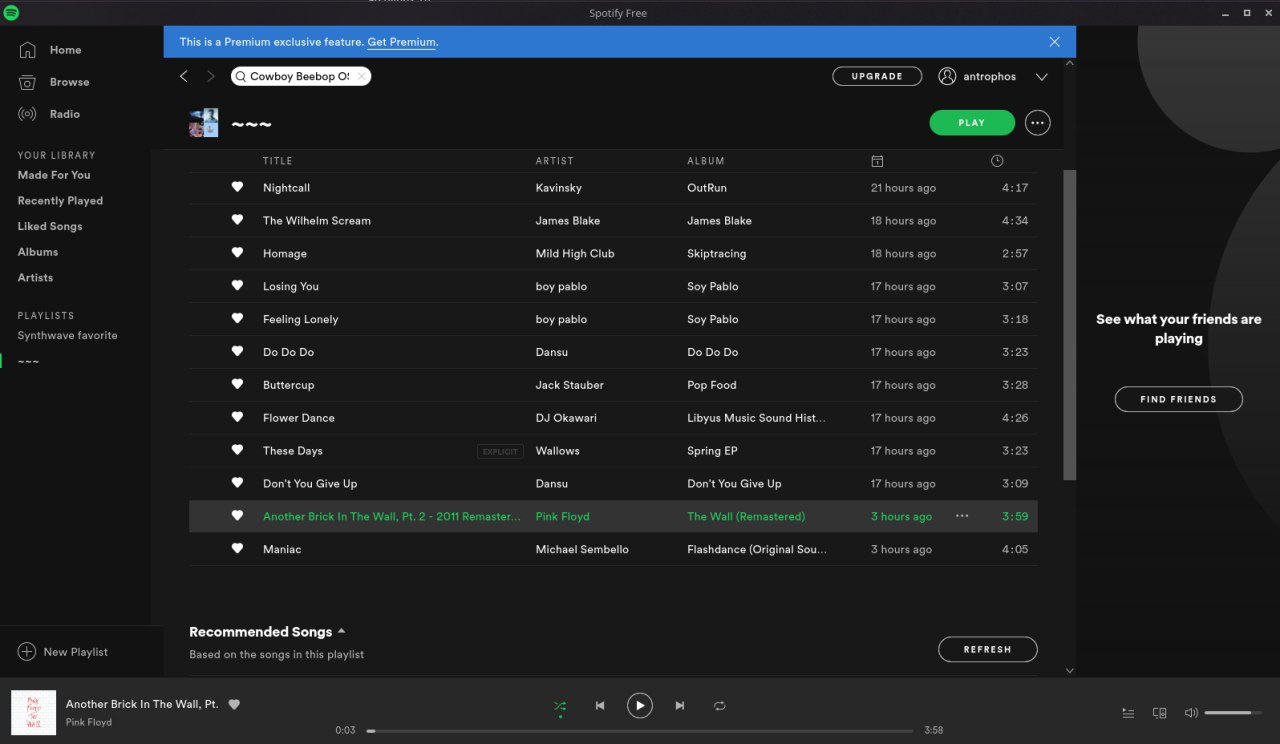Image resolution: width=1280 pixels, height=744 pixels.
Task: Open the playlist more options menu
Action: point(1037,123)
